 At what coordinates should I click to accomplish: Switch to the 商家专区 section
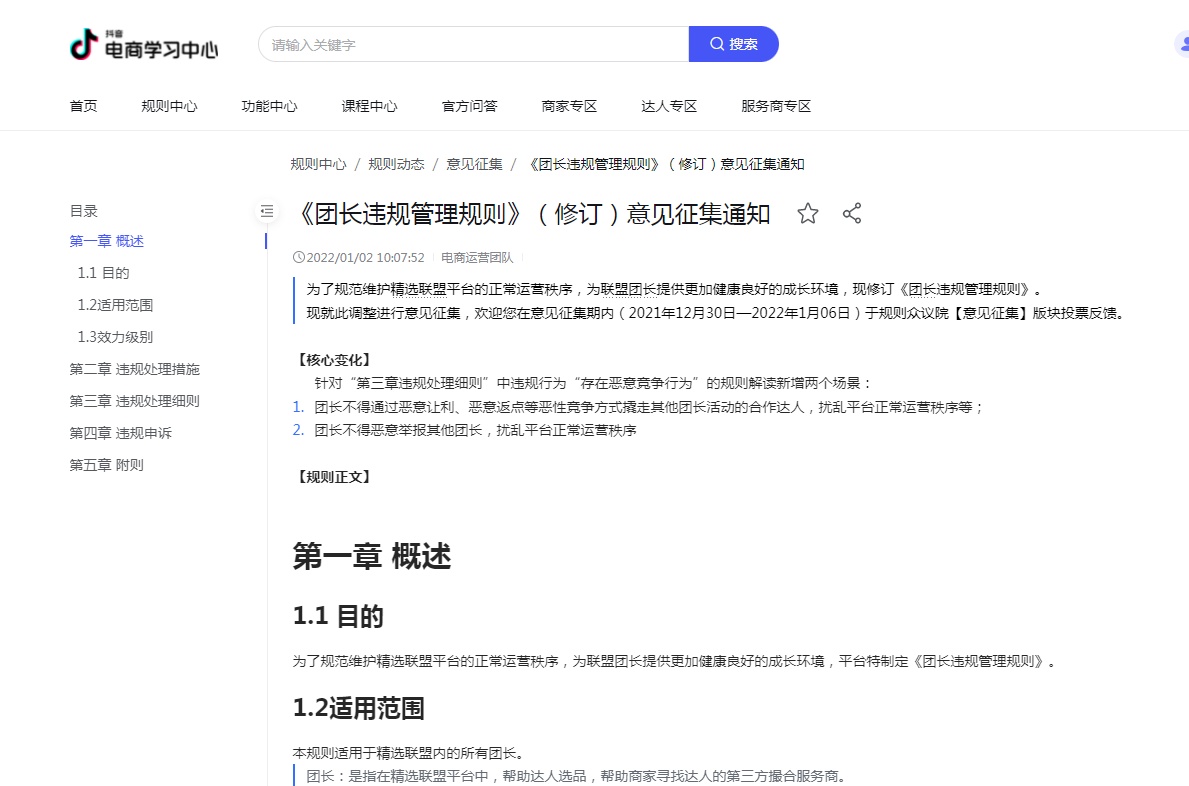pyautogui.click(x=569, y=106)
